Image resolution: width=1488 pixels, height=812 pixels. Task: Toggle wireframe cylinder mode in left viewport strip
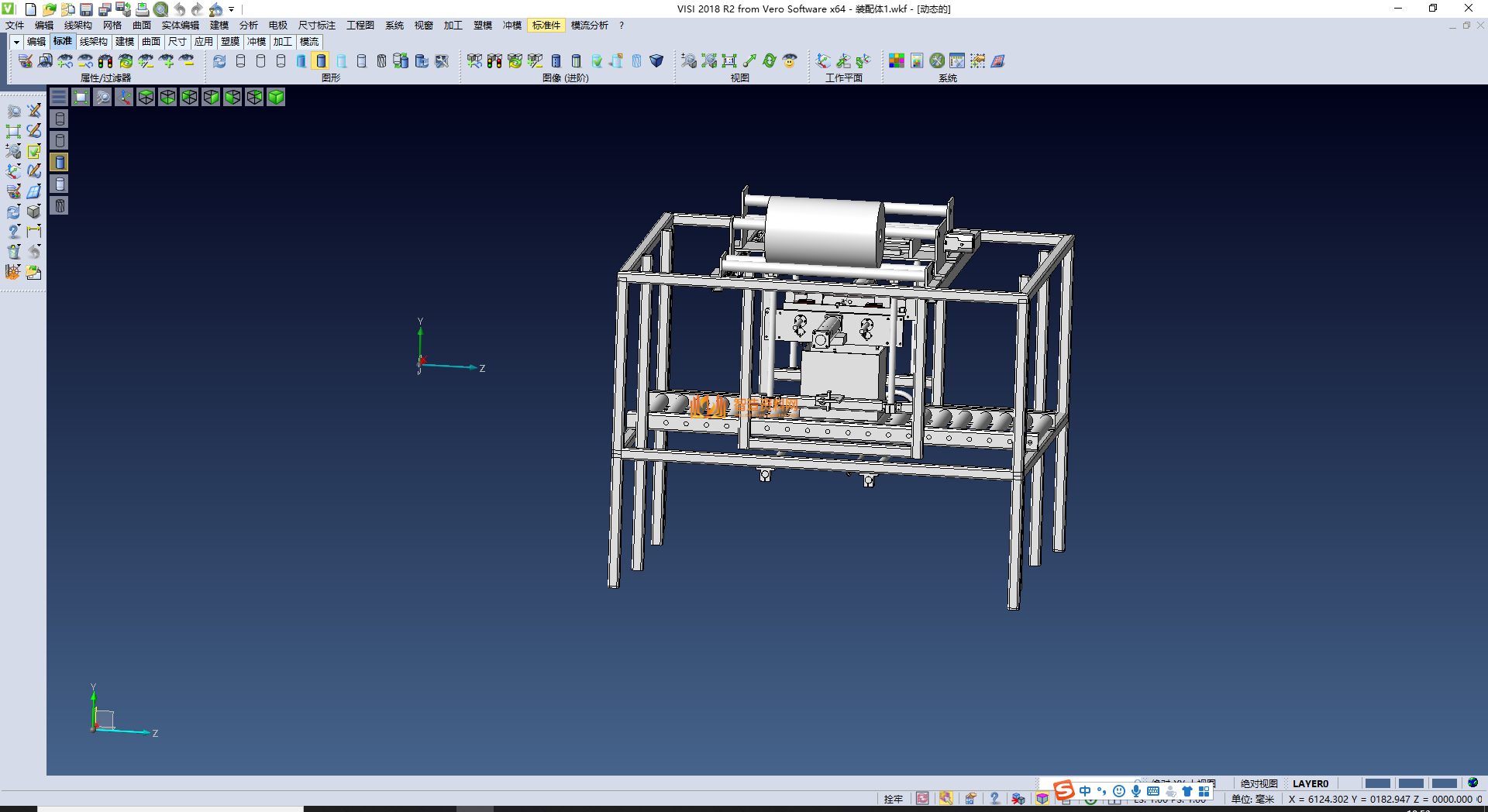[x=60, y=119]
